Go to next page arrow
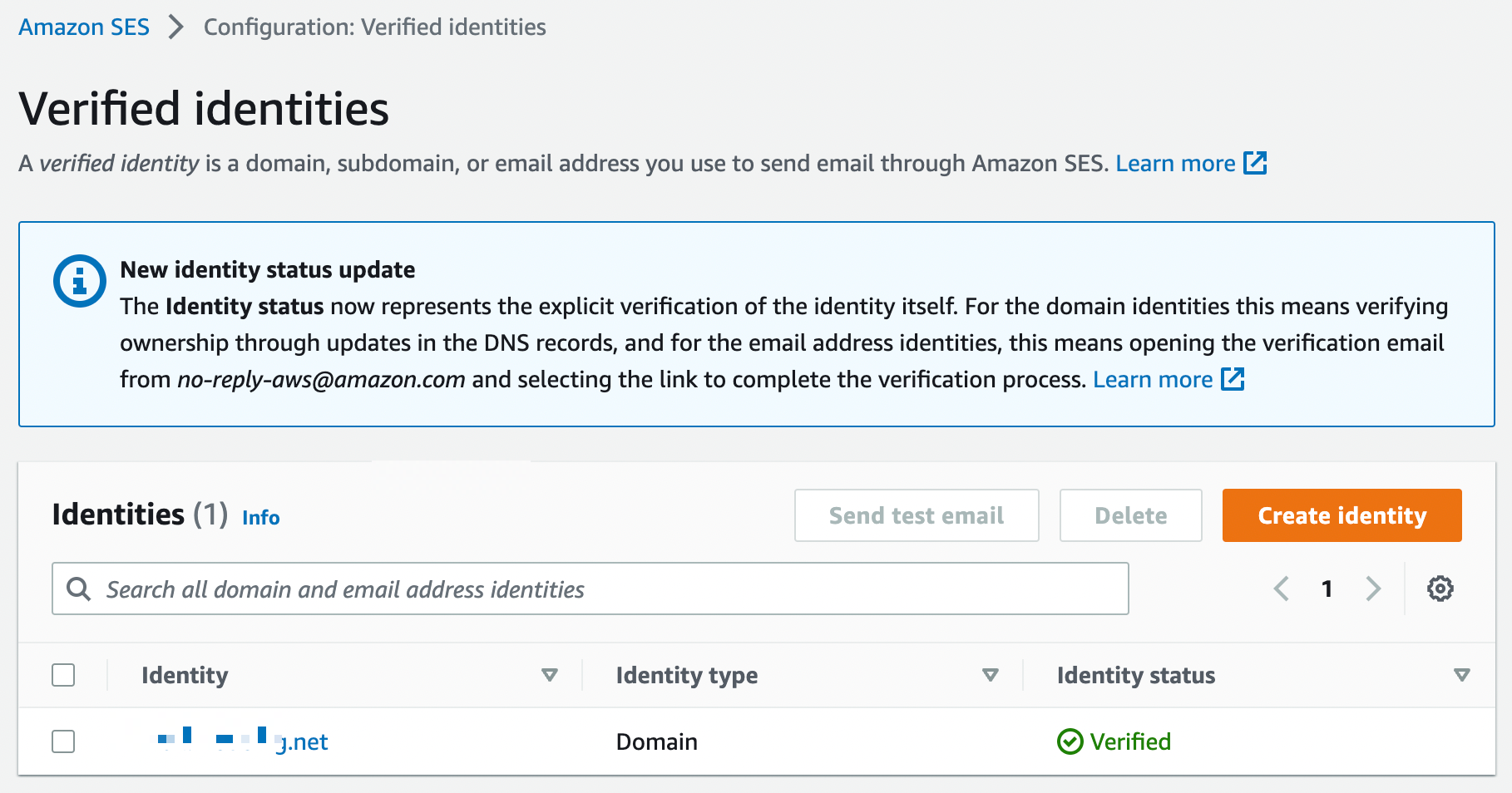The image size is (1512, 793). pyautogui.click(x=1372, y=589)
